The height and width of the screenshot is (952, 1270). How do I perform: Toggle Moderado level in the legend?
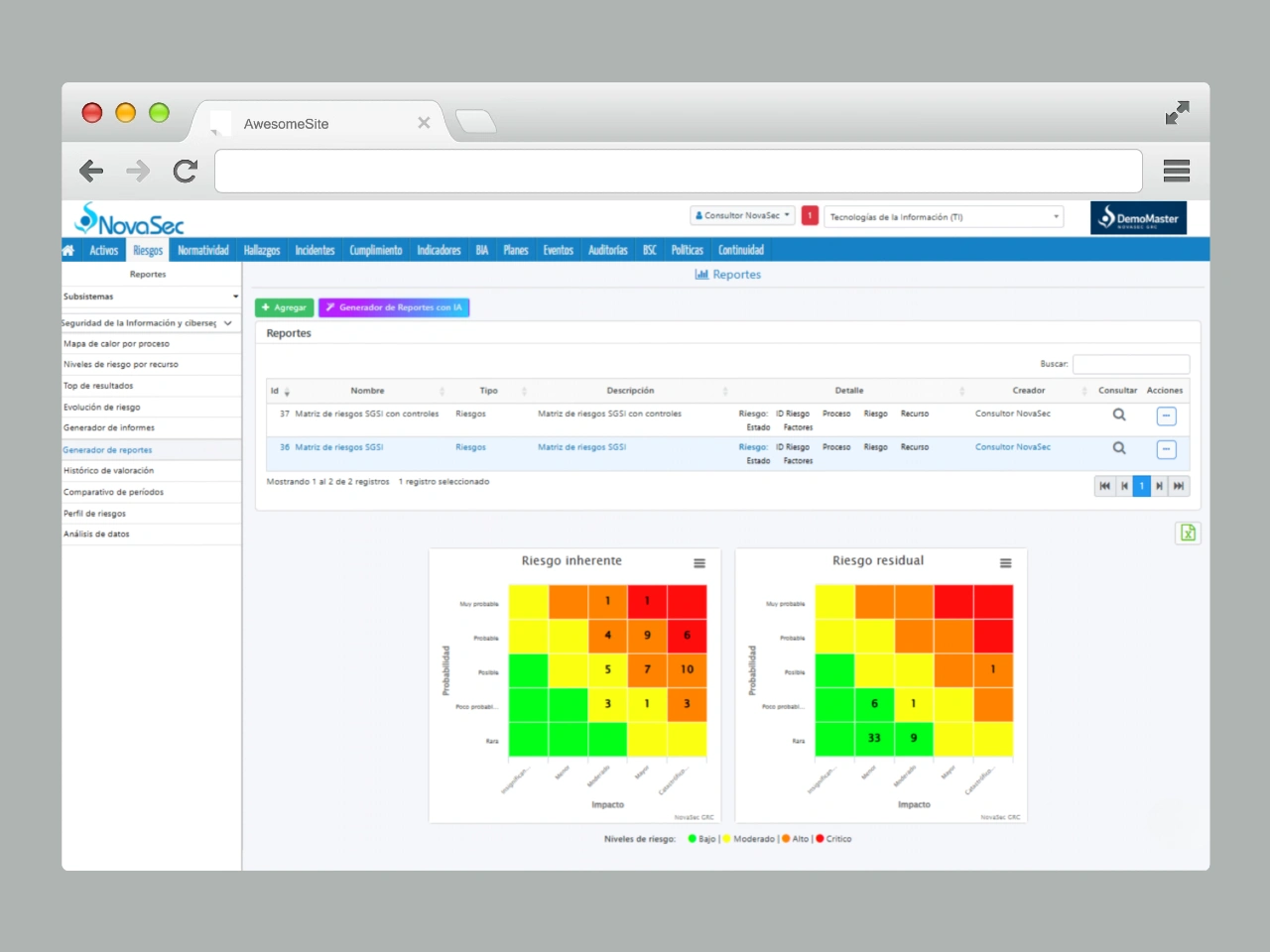pyautogui.click(x=749, y=839)
